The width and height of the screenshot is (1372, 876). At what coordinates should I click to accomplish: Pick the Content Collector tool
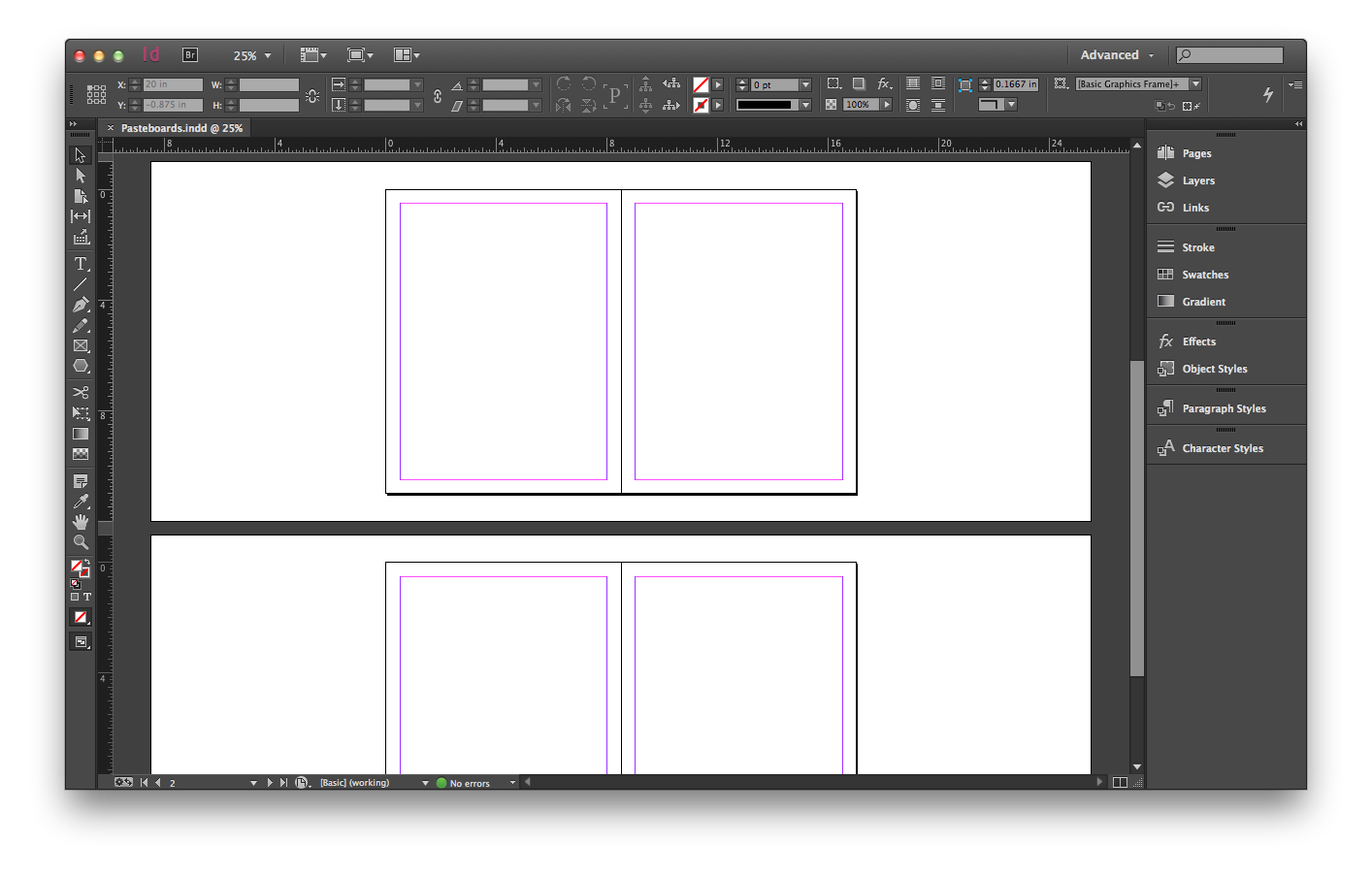pyautogui.click(x=81, y=238)
